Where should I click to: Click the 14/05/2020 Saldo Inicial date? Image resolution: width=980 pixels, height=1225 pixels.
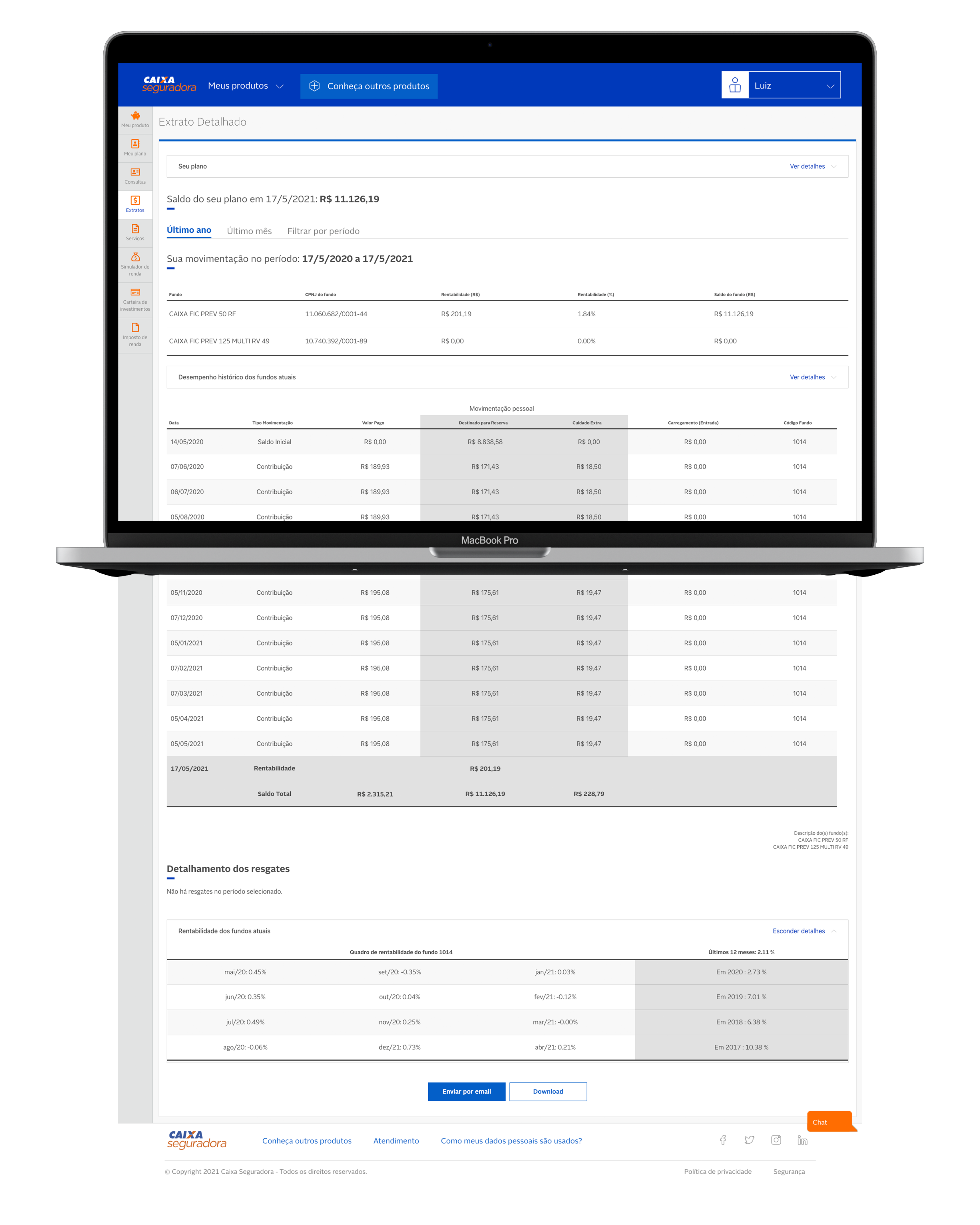[187, 442]
